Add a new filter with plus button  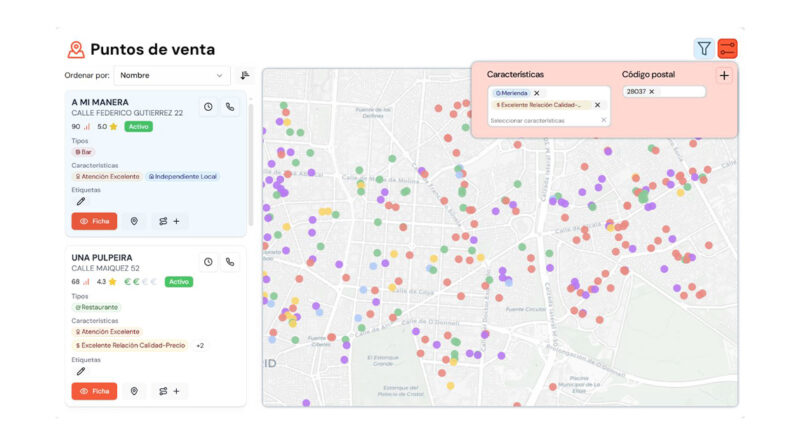pyautogui.click(x=724, y=76)
